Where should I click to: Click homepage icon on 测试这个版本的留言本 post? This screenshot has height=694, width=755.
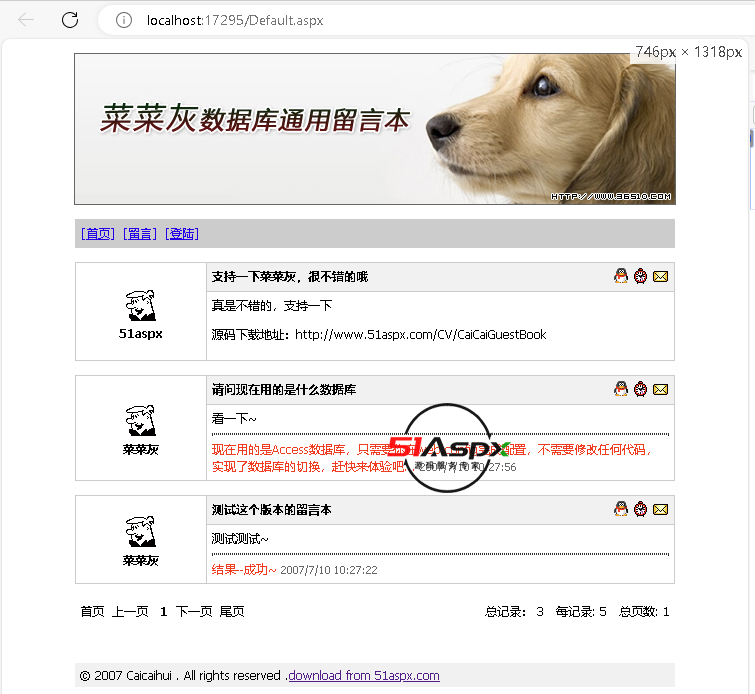click(640, 509)
